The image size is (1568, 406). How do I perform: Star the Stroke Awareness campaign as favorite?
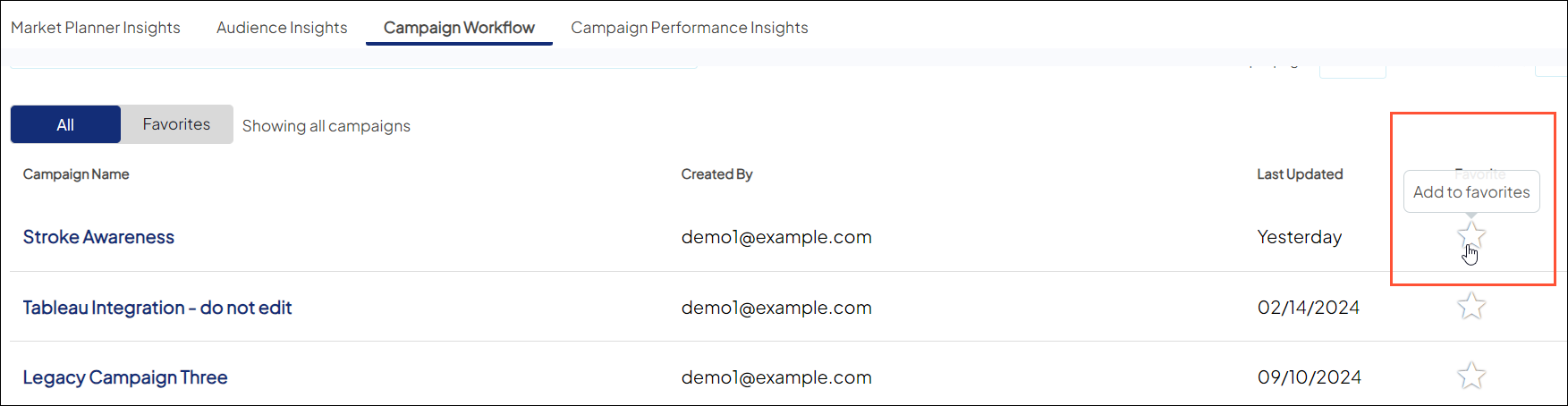point(1471,236)
